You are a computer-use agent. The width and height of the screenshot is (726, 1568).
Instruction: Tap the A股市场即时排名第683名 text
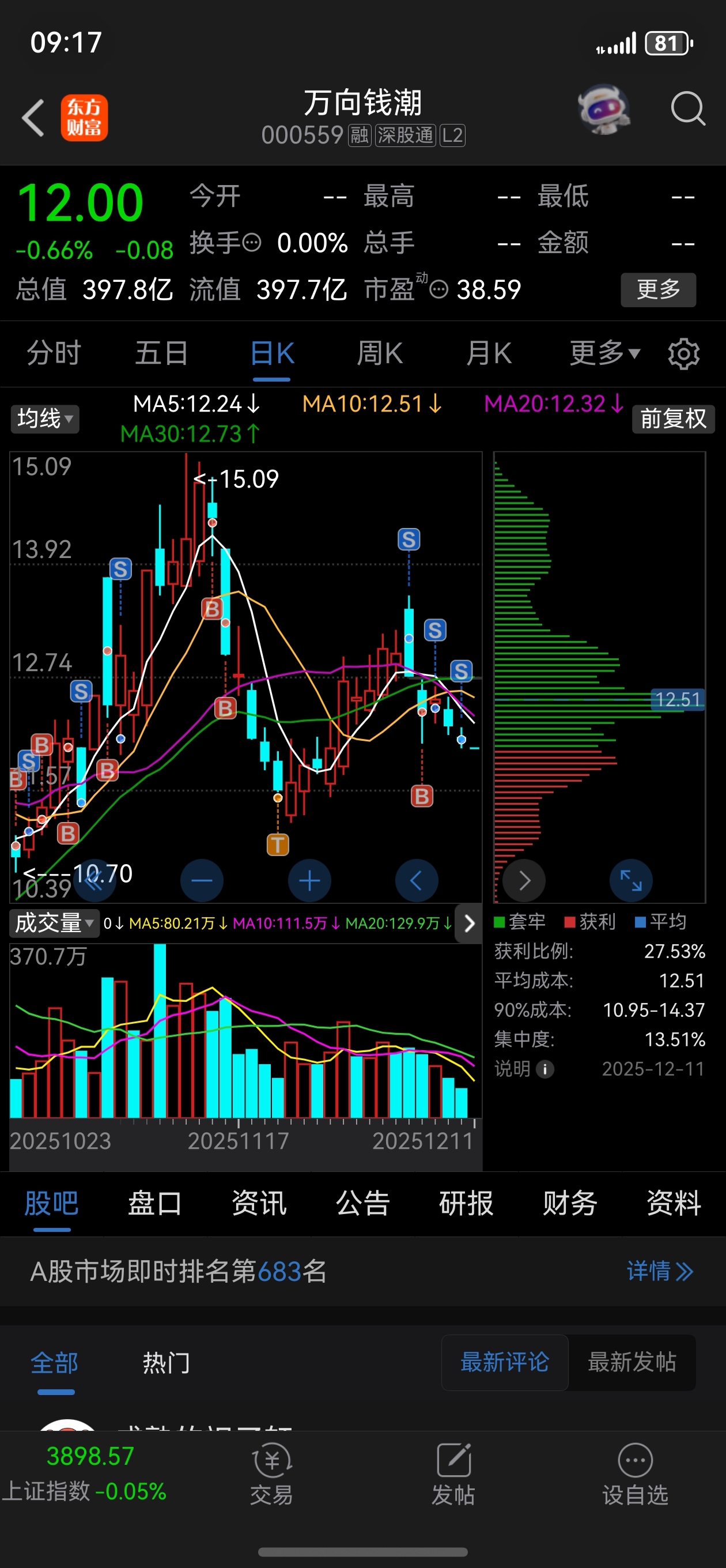(178, 1271)
